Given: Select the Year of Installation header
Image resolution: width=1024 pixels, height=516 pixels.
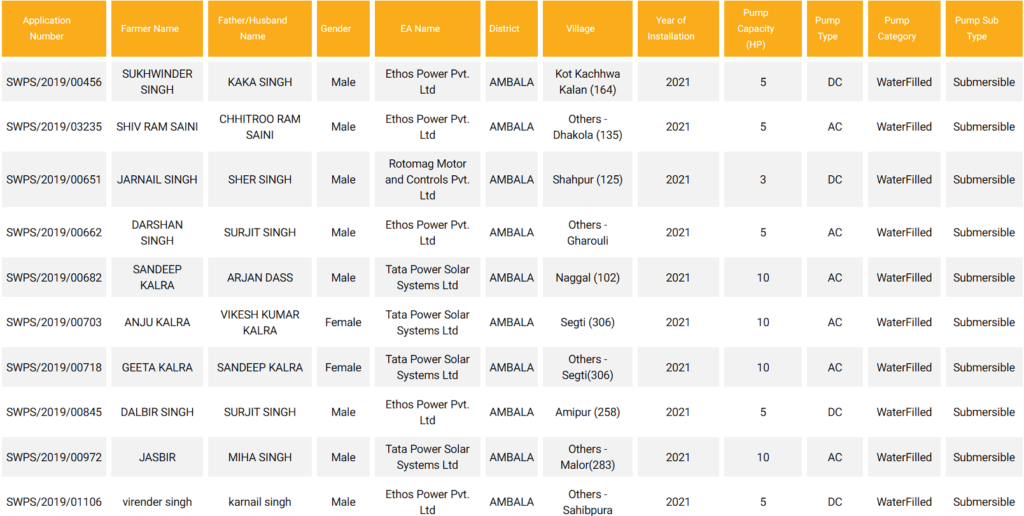Looking at the screenshot, I should pos(678,29).
